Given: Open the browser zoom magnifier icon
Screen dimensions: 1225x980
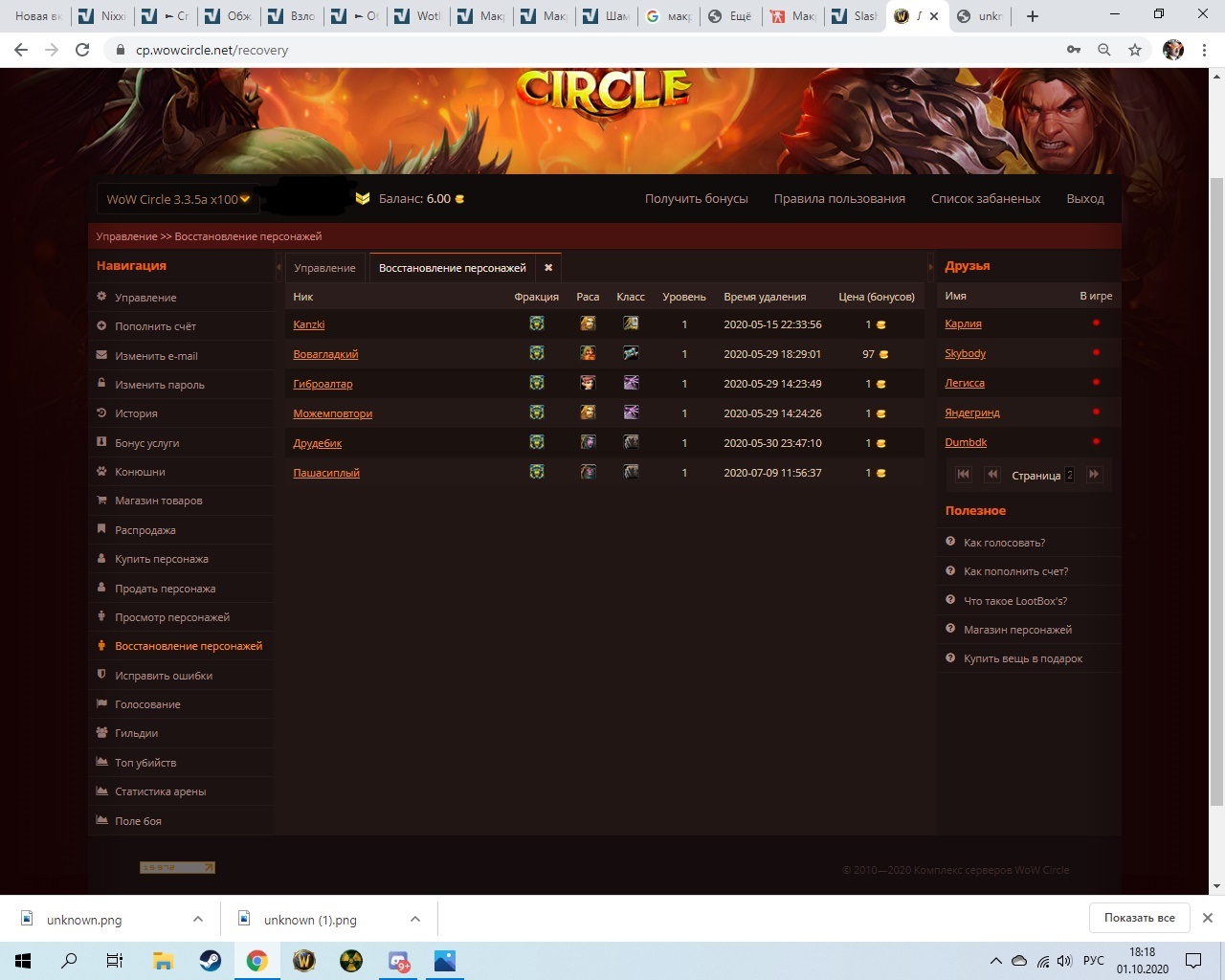Looking at the screenshot, I should [1104, 50].
